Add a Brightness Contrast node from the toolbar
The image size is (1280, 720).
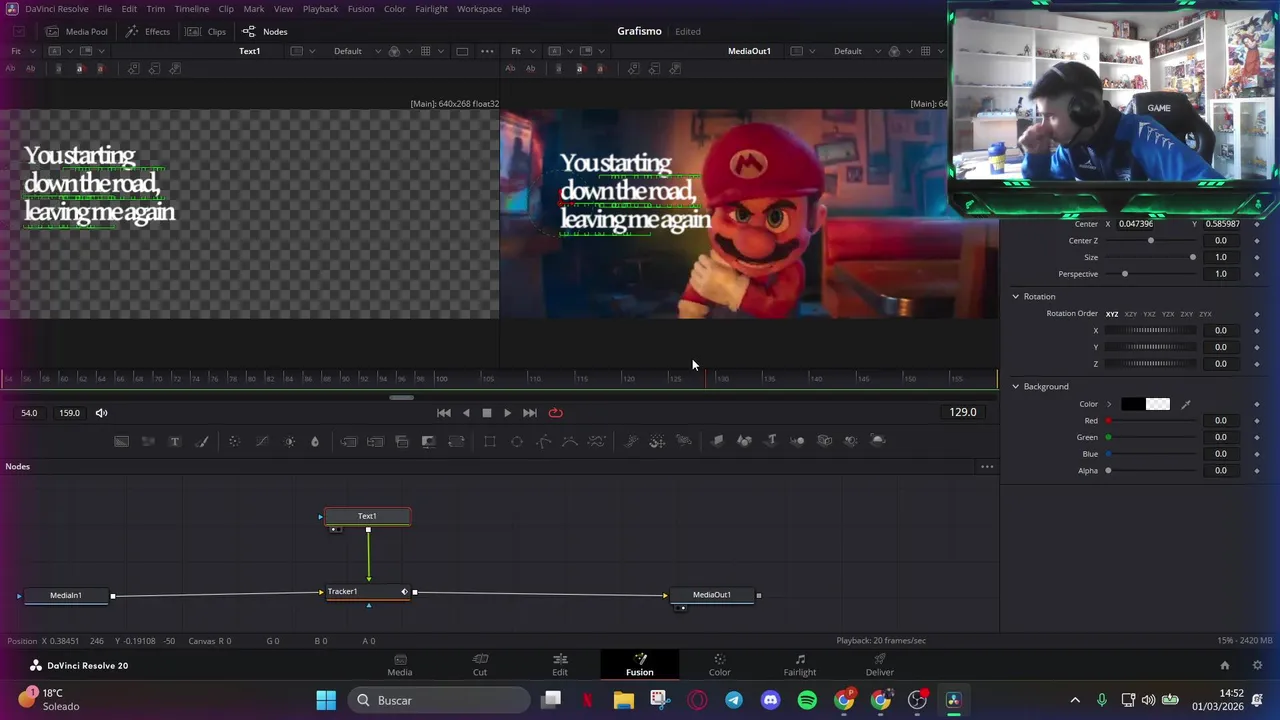(290, 441)
